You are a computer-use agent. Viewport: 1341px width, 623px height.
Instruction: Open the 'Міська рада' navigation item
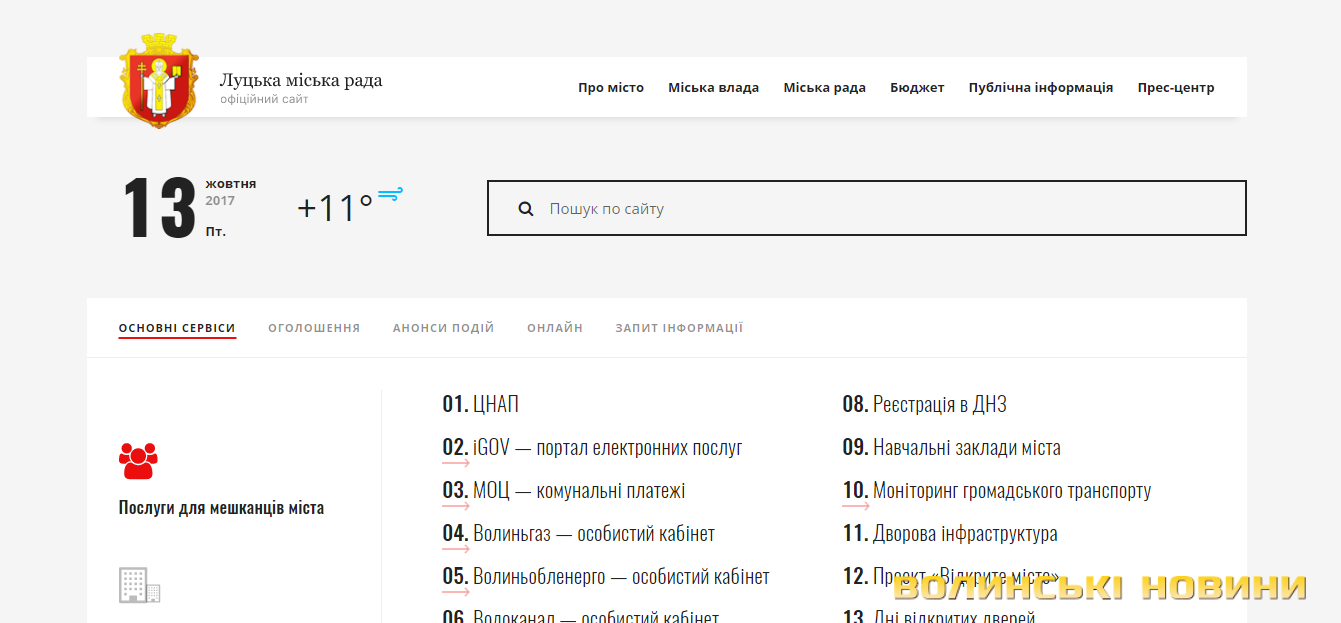(x=824, y=88)
